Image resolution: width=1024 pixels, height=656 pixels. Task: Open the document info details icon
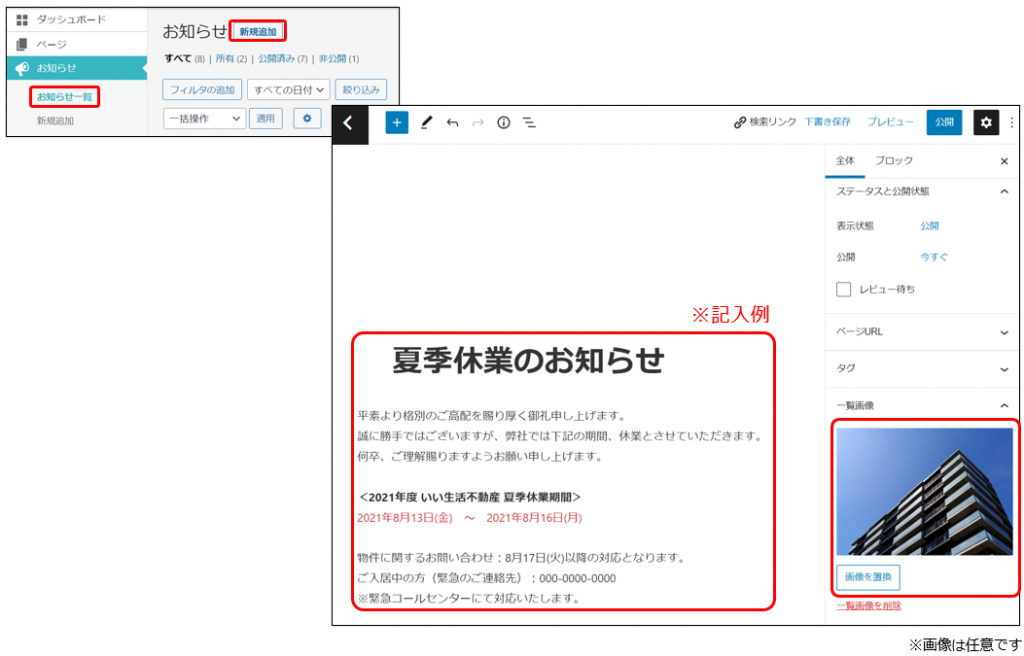pyautogui.click(x=503, y=123)
